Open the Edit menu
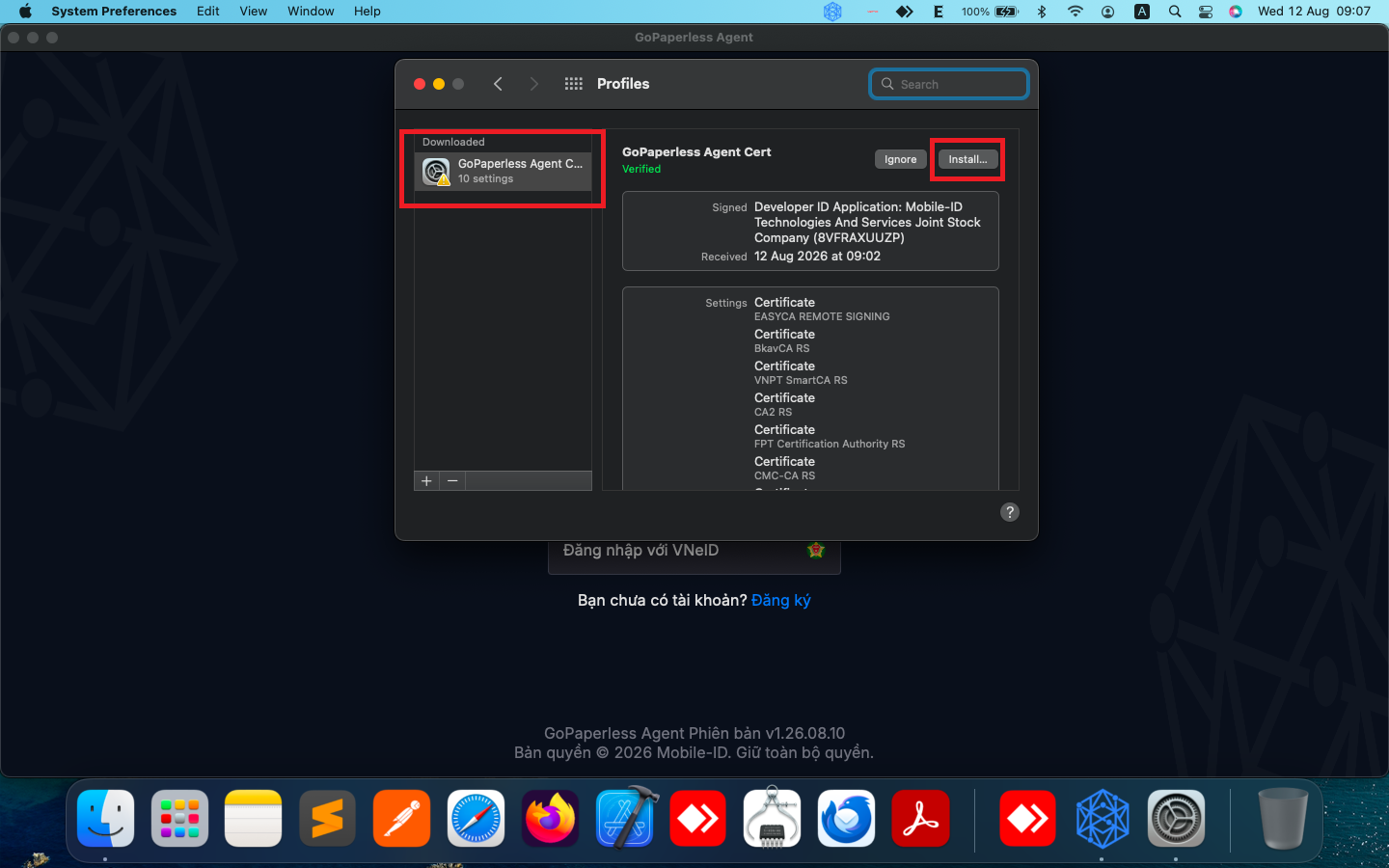1389x868 pixels. [208, 12]
